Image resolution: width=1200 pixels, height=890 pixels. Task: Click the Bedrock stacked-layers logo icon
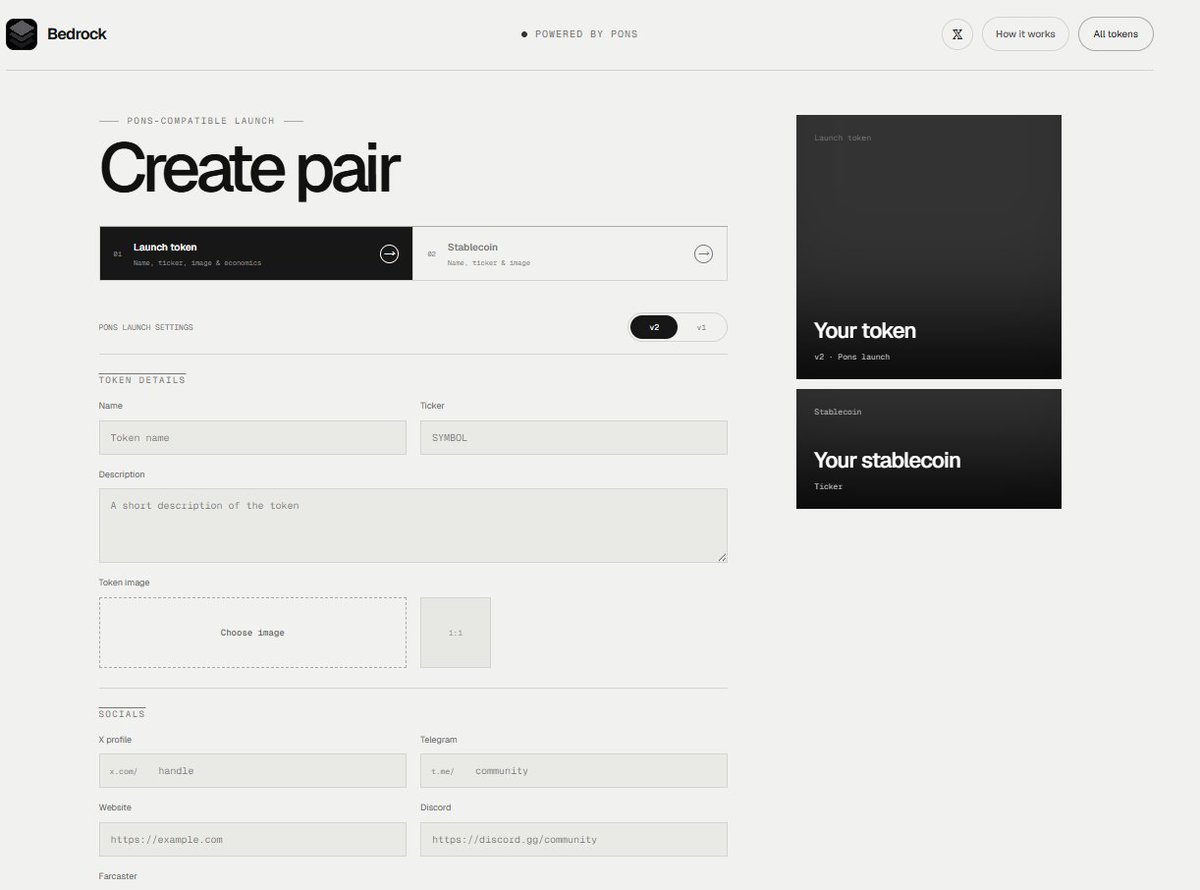click(x=21, y=34)
